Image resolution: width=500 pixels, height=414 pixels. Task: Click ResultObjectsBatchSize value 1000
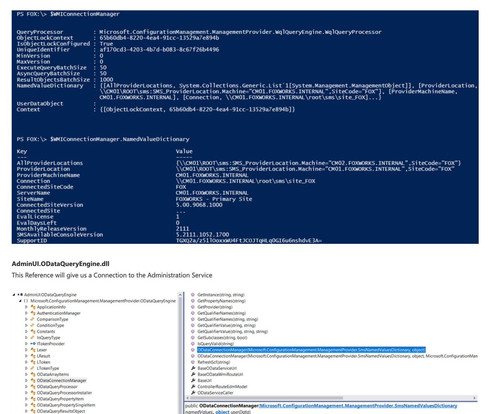coord(106,80)
